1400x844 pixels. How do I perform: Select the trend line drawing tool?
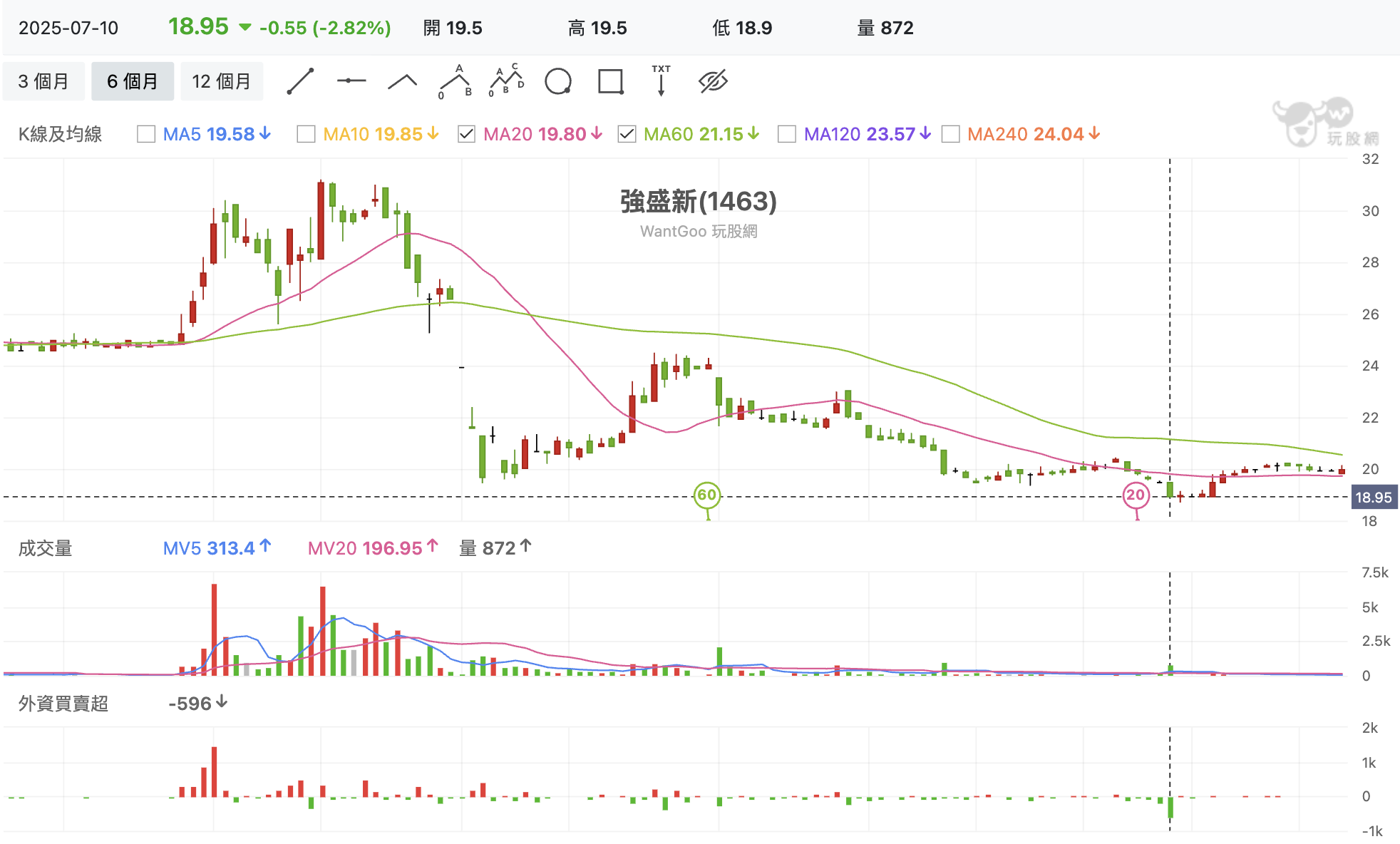click(300, 81)
